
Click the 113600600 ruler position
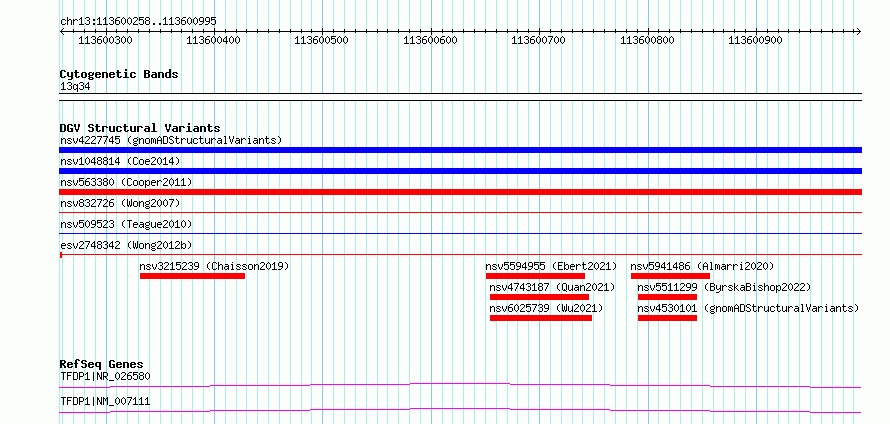pyautogui.click(x=430, y=40)
